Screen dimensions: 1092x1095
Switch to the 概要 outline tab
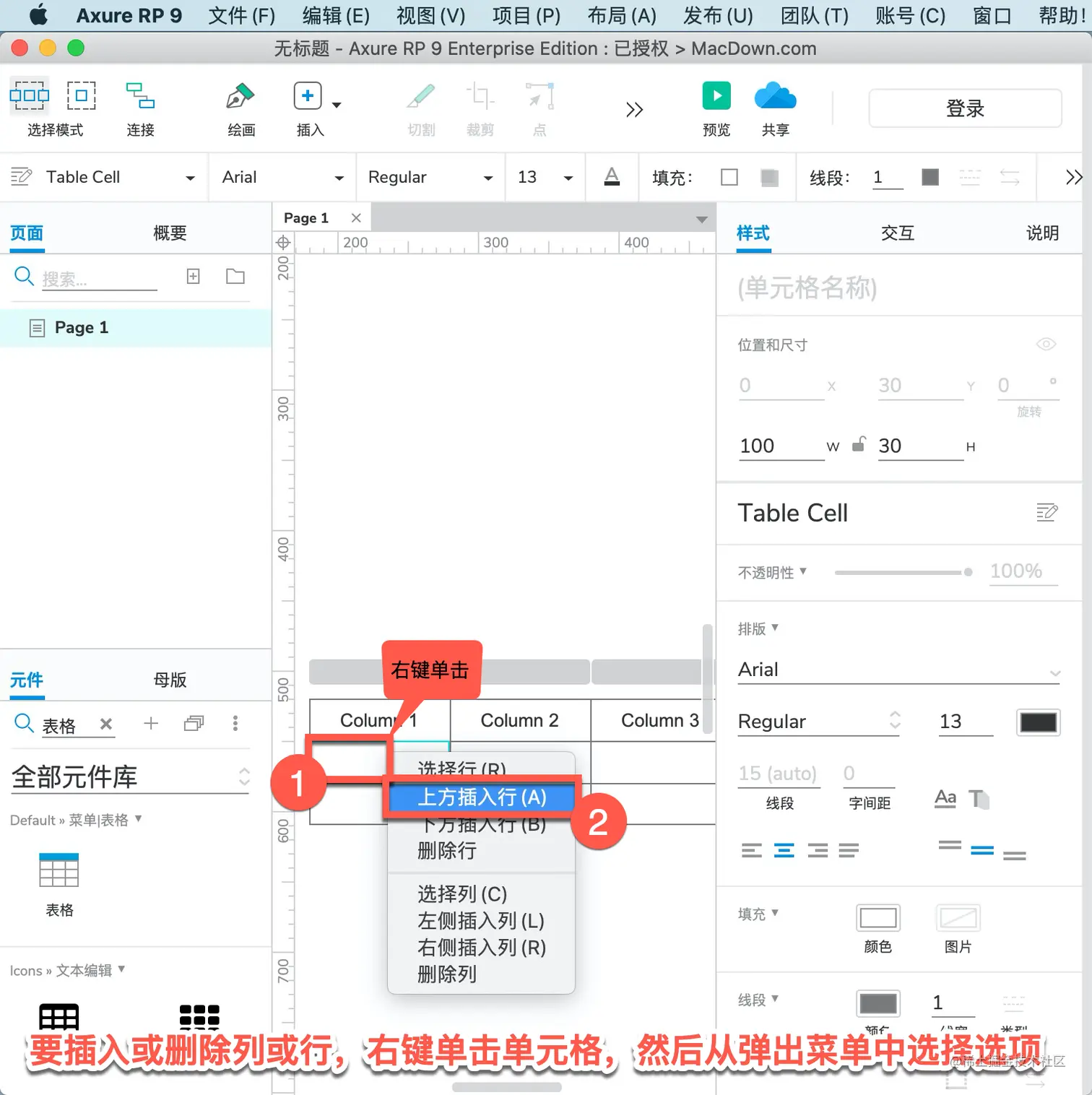pyautogui.click(x=170, y=233)
